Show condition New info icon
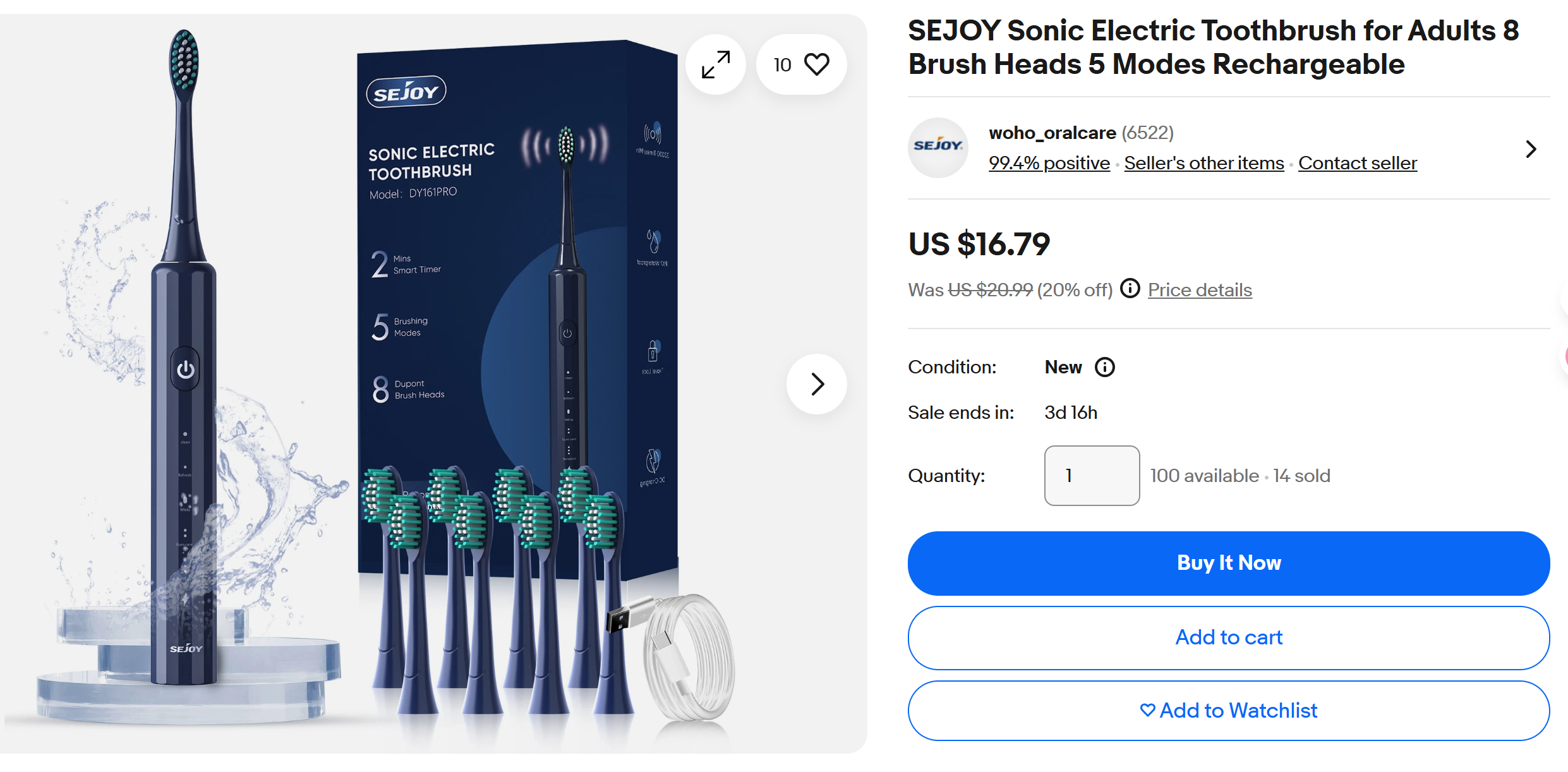The height and width of the screenshot is (772, 1568). tap(1105, 367)
